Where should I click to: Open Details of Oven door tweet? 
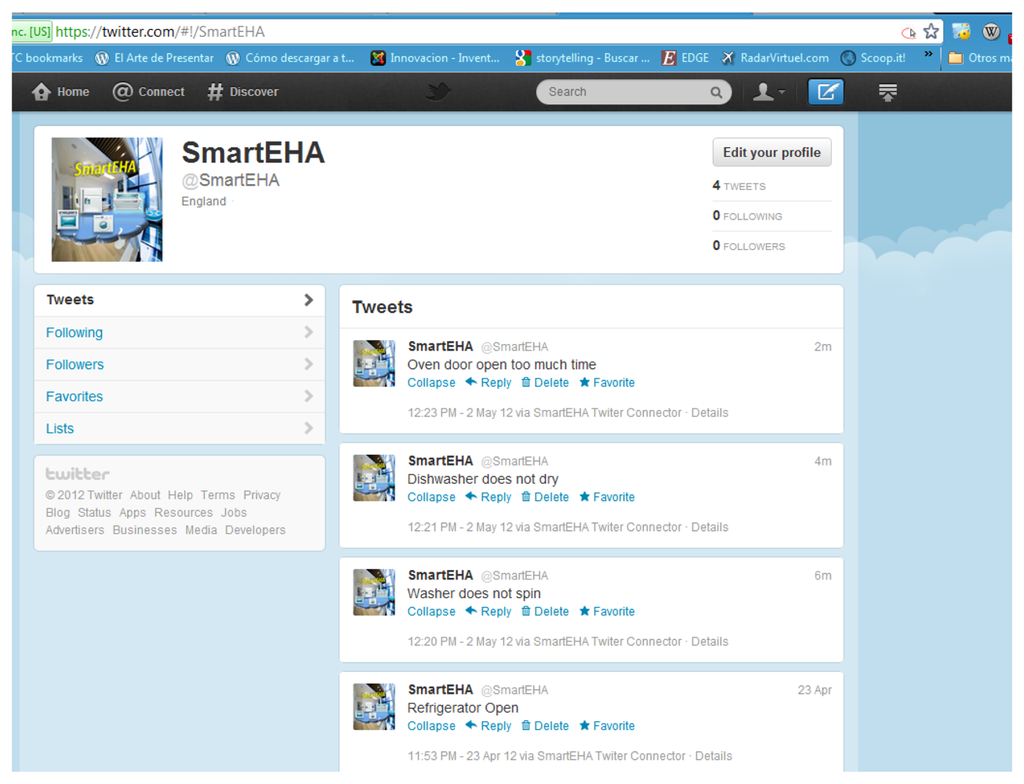(x=710, y=413)
